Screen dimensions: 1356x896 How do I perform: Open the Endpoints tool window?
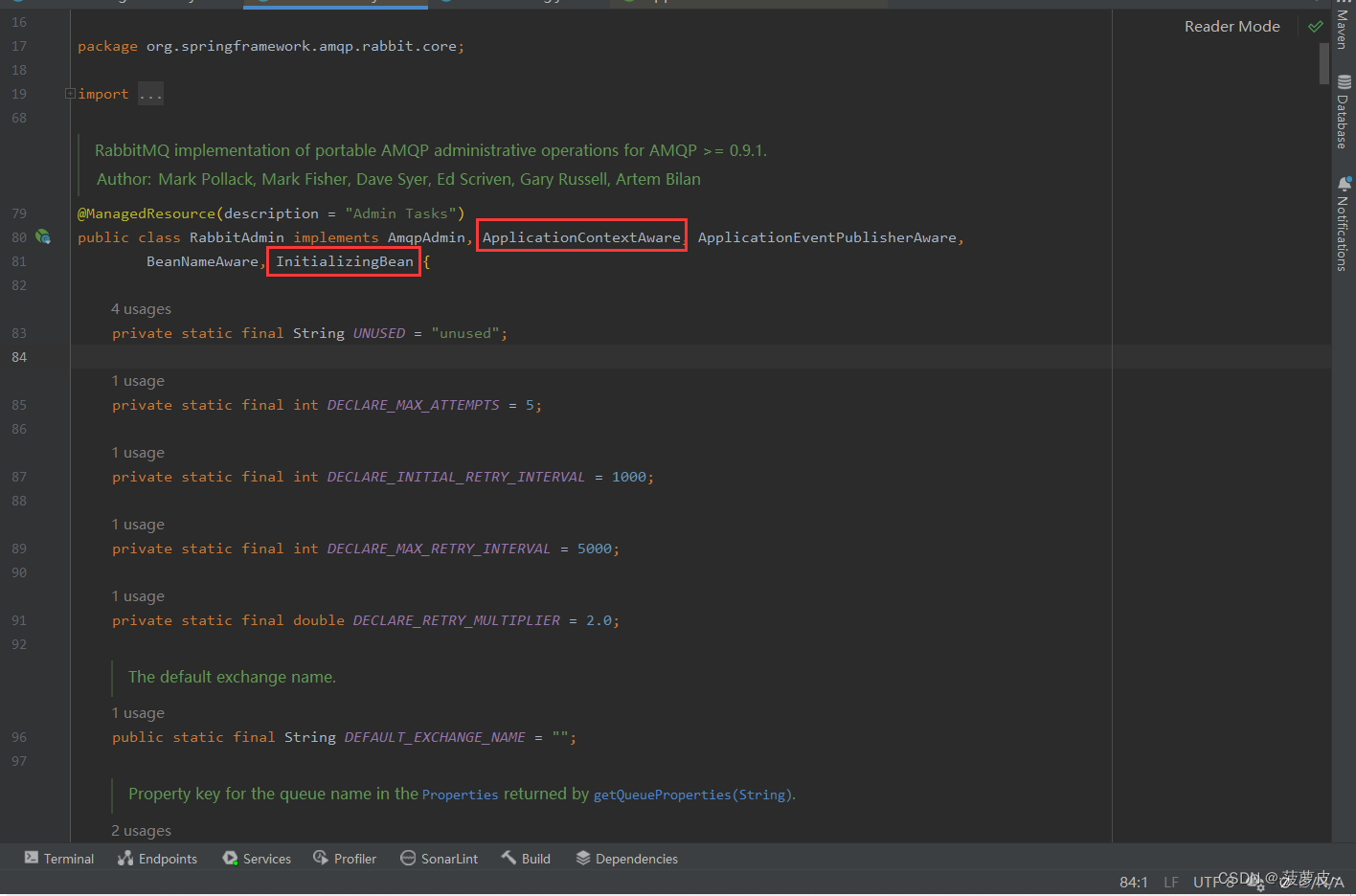157,859
